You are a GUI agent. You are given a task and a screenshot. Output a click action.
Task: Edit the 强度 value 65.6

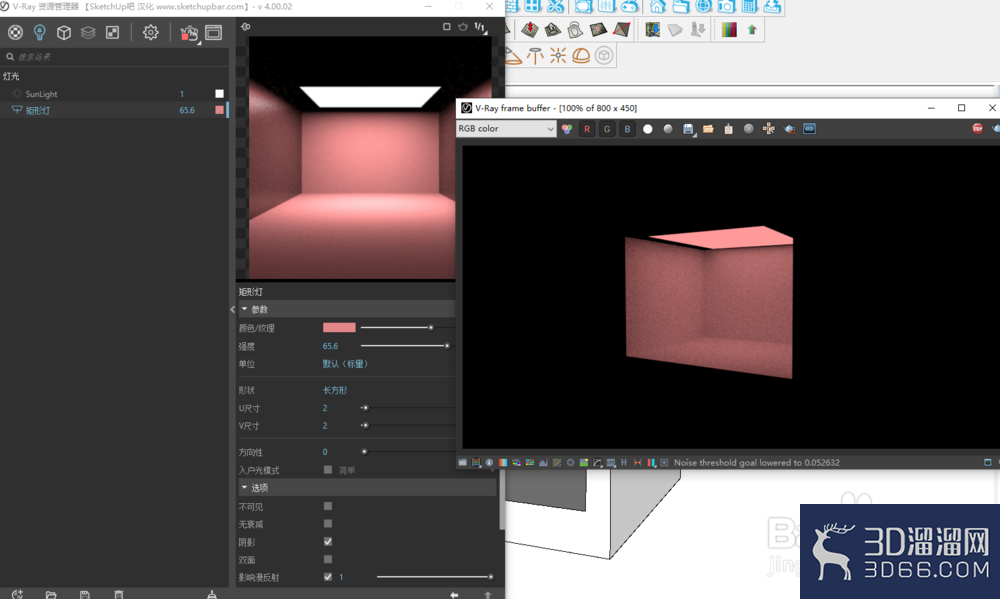330,346
